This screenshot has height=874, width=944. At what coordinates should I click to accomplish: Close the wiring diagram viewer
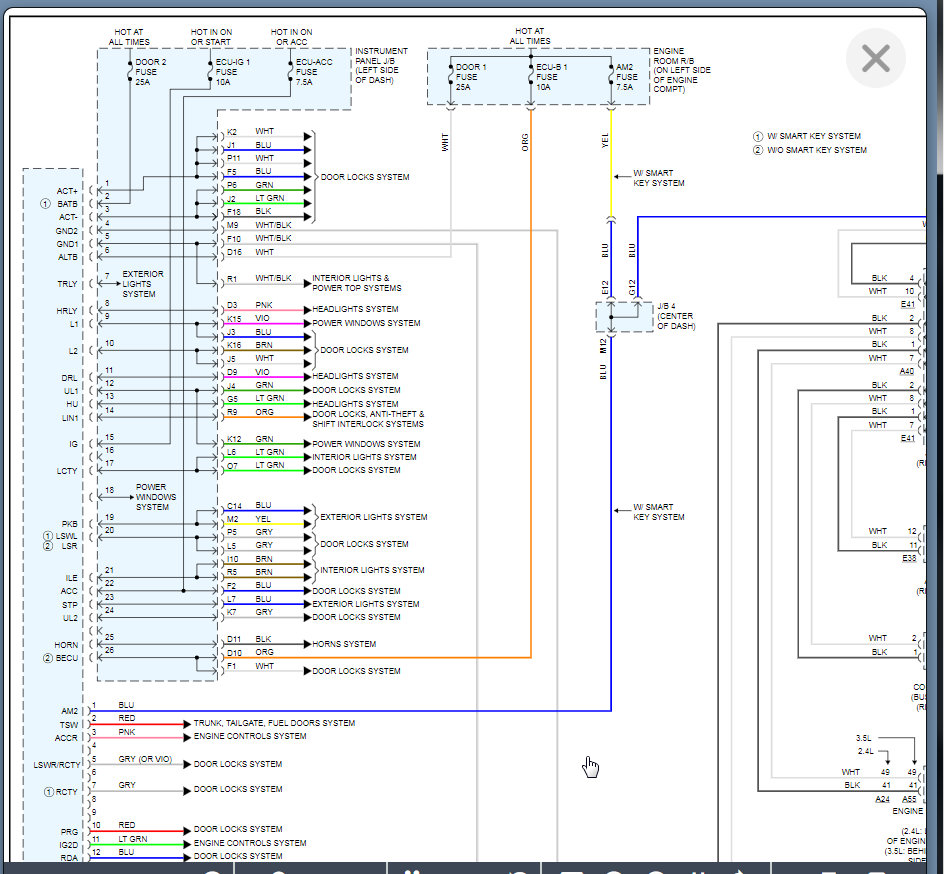pos(875,59)
